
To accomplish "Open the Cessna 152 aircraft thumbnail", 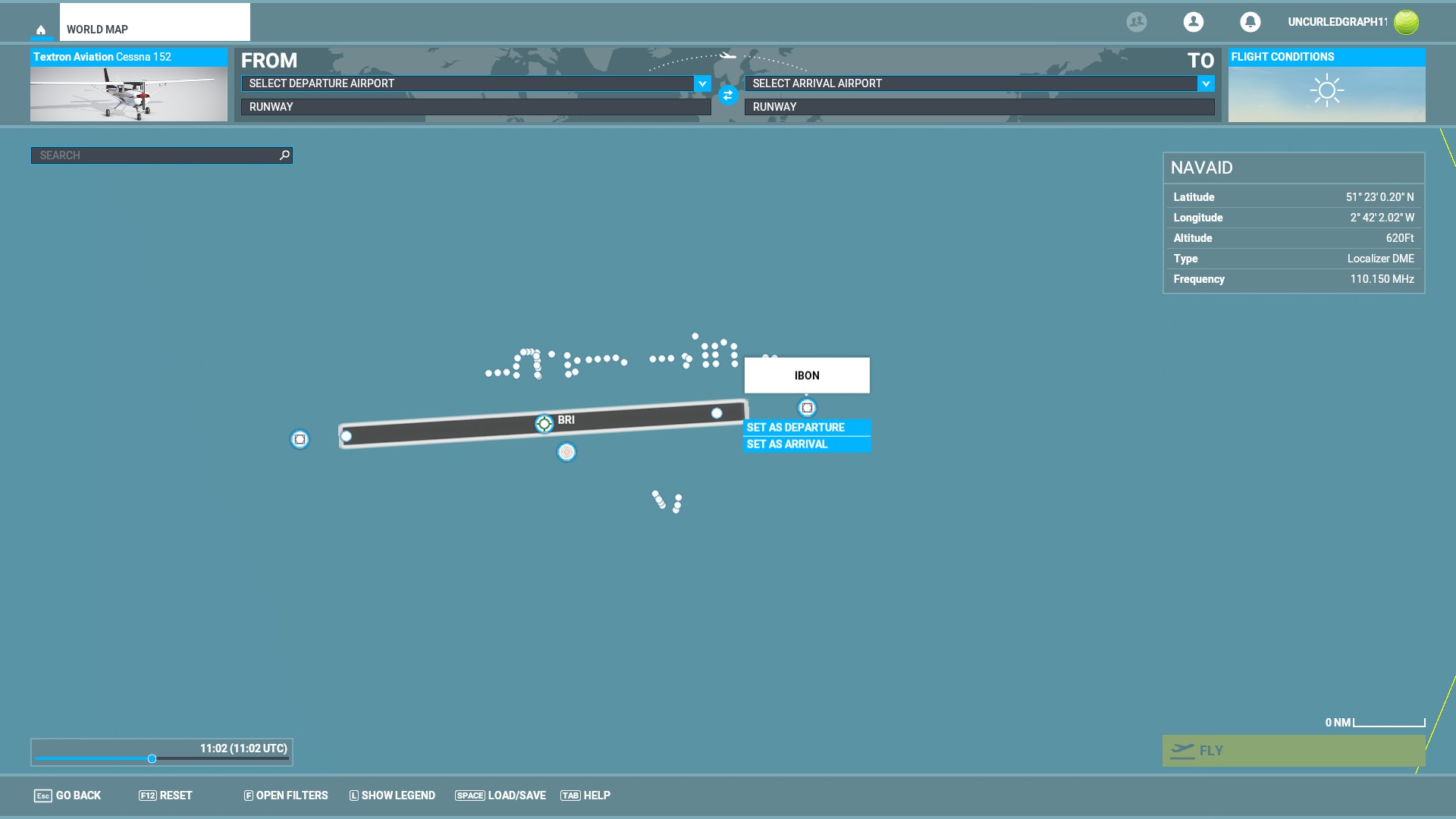I will coord(129,93).
